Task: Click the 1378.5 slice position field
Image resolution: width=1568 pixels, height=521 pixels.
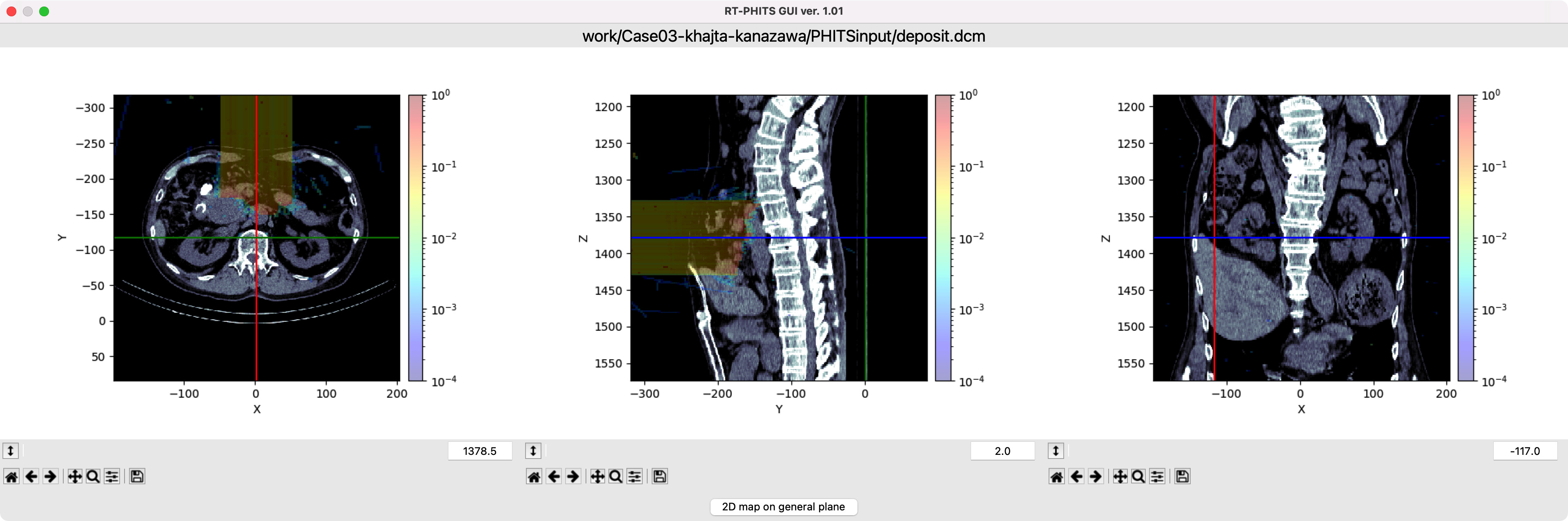Action: pos(480,451)
